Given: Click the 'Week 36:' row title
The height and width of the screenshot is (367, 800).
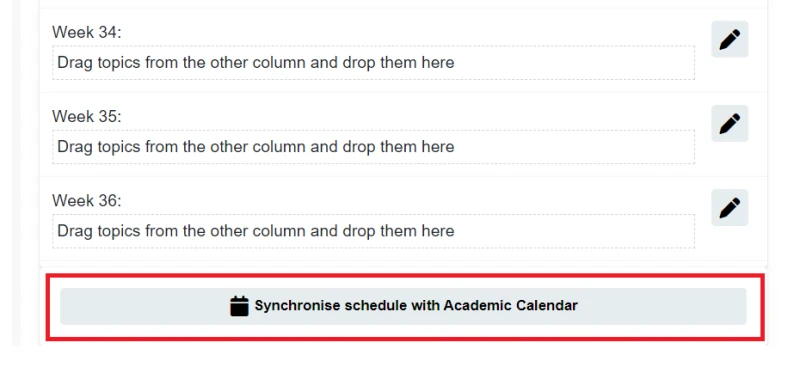Looking at the screenshot, I should (87, 201).
